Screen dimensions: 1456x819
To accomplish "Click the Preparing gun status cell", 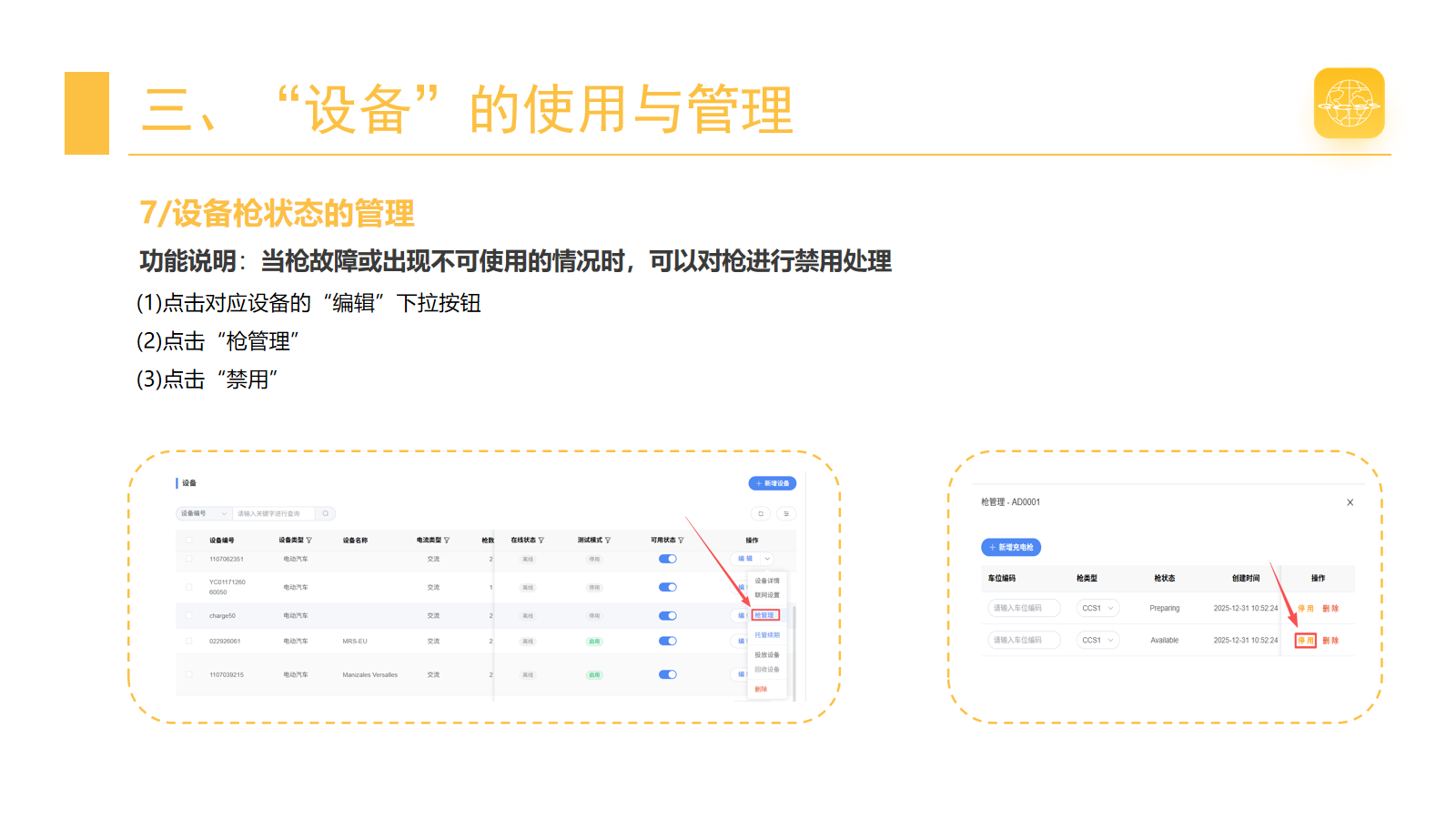I will pos(1165,609).
